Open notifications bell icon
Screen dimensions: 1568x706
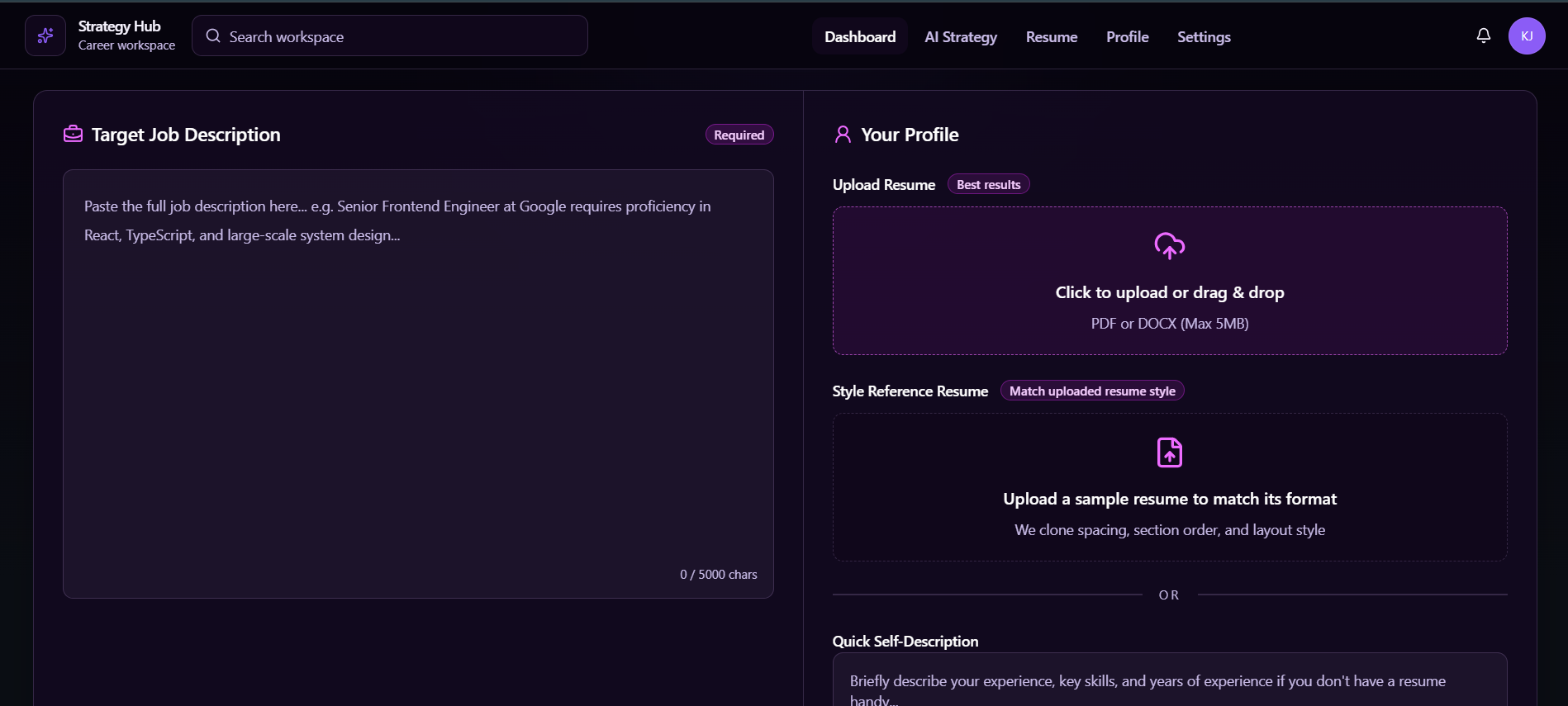click(x=1484, y=36)
